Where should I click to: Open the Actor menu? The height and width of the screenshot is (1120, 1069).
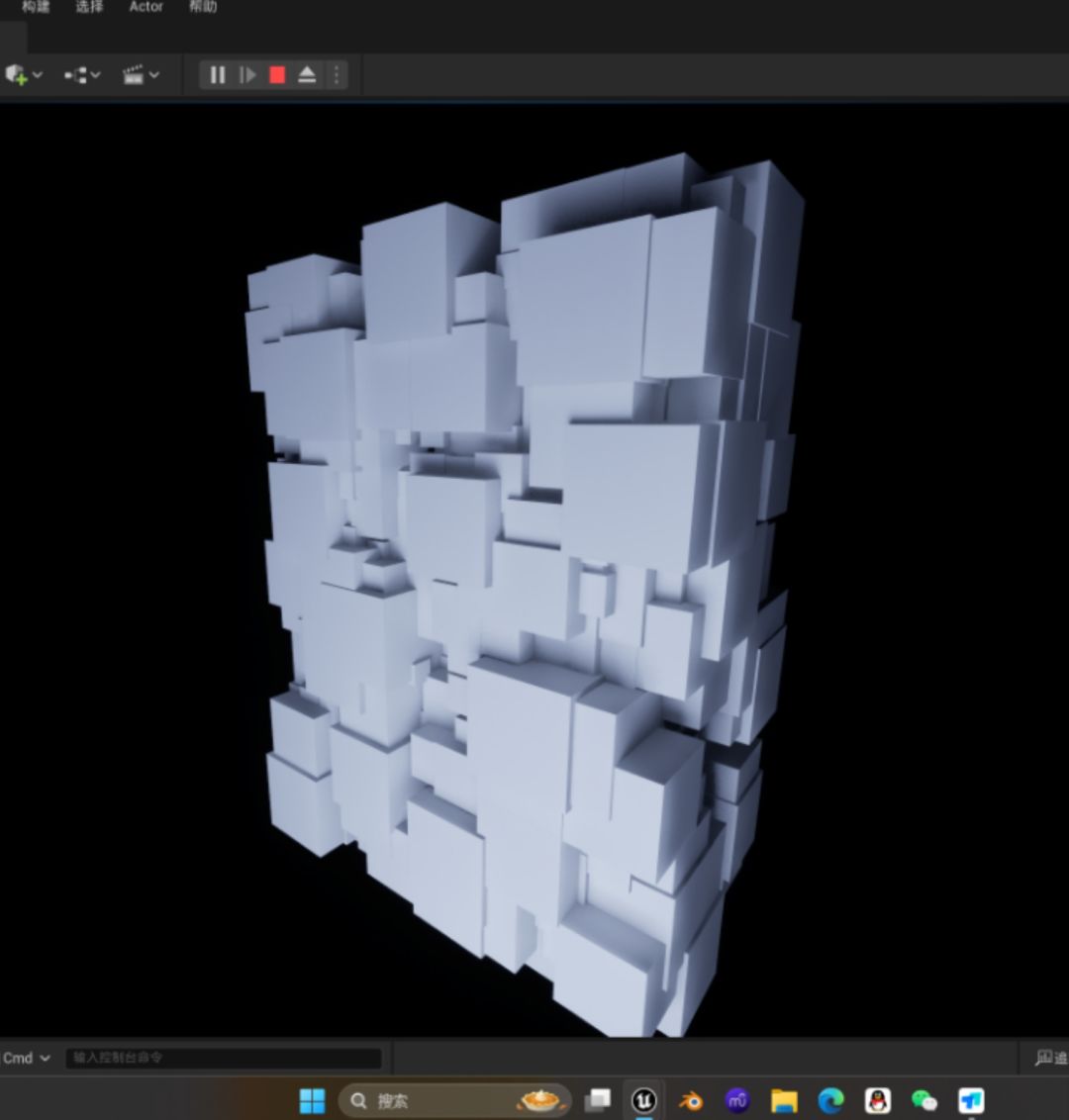pyautogui.click(x=146, y=7)
